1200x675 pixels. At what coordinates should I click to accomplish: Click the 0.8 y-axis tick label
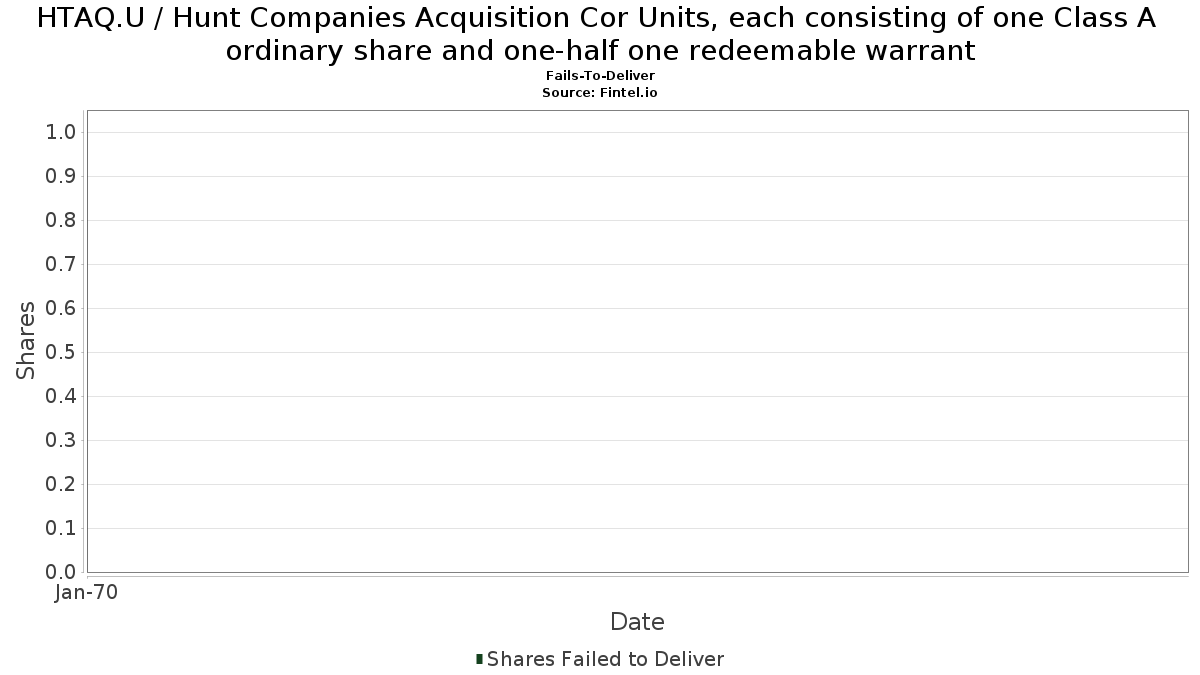point(62,220)
